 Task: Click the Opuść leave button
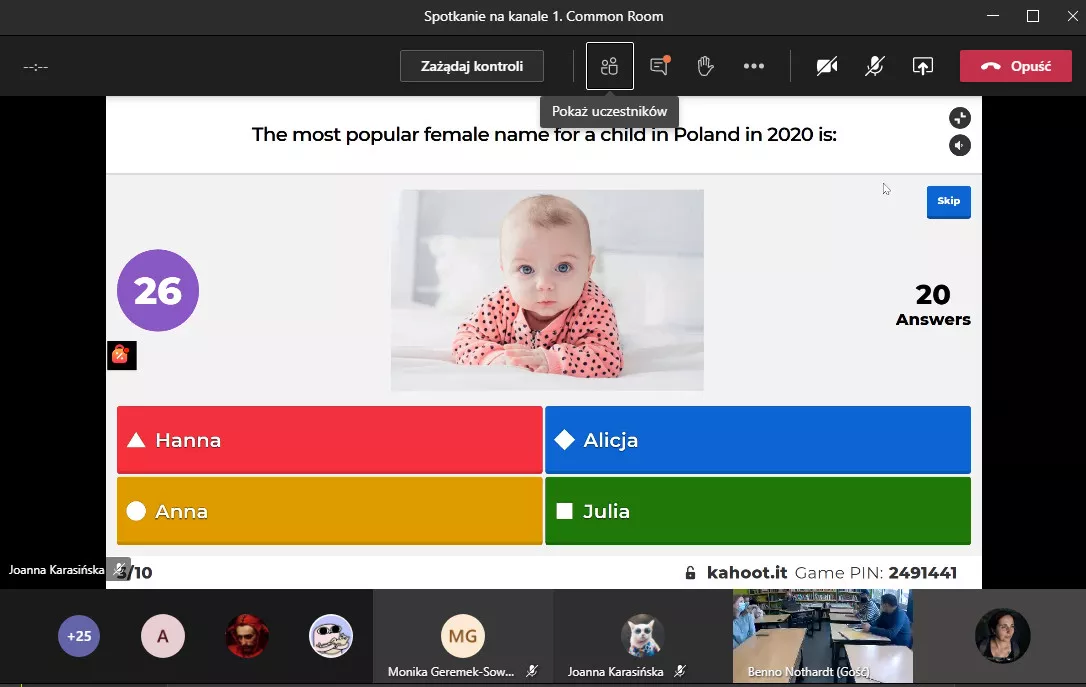point(1015,66)
